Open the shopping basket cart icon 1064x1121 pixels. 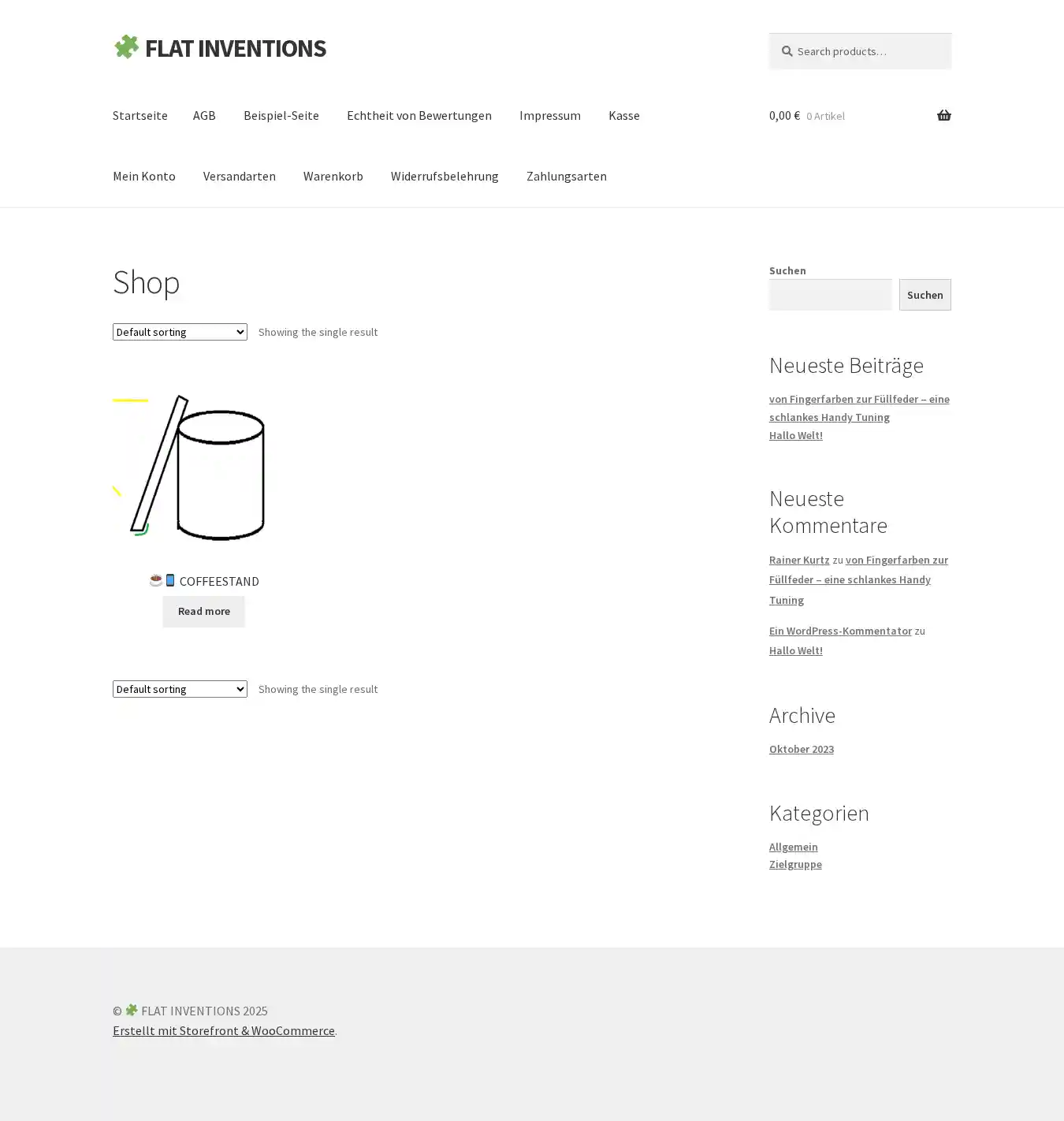pyautogui.click(x=943, y=116)
